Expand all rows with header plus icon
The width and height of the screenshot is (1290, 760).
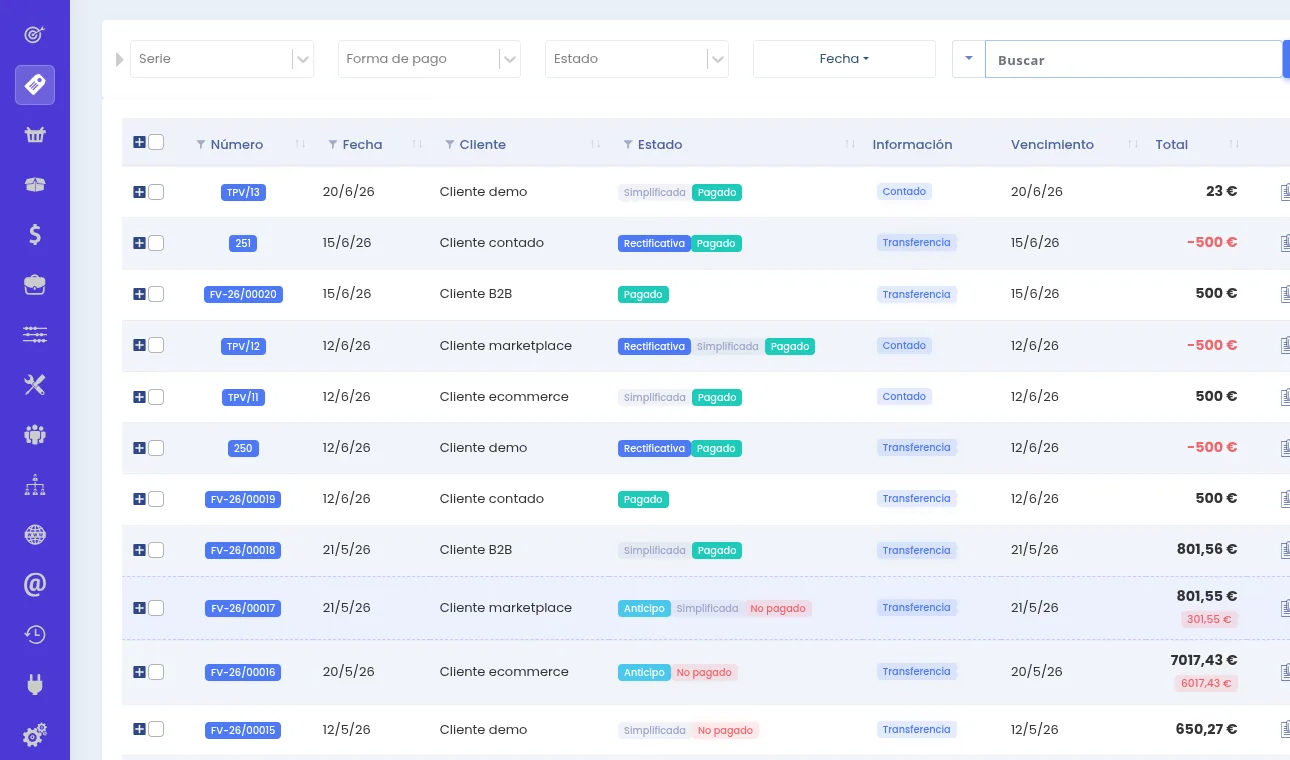(139, 142)
